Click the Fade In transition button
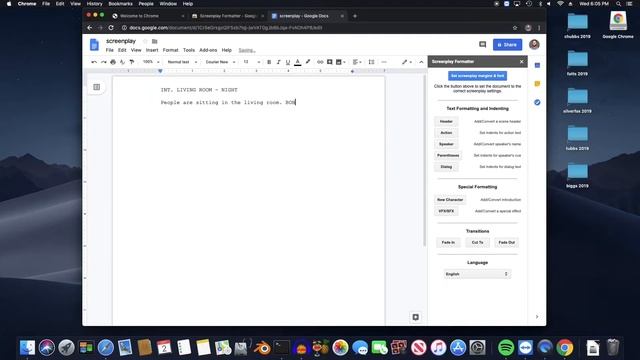Viewport: 640px width, 360px height. [448, 242]
